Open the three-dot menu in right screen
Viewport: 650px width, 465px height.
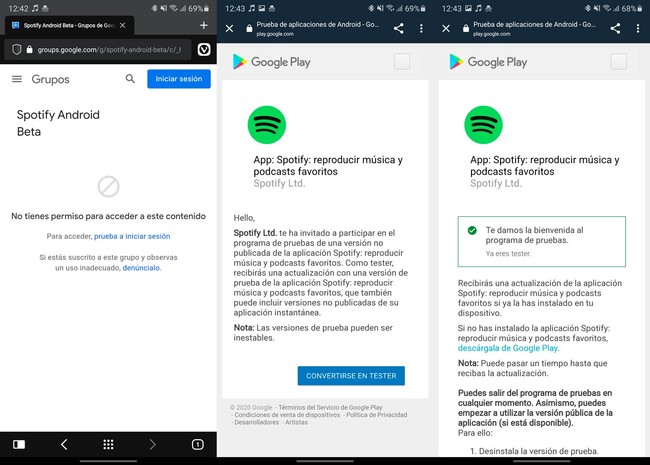638,28
